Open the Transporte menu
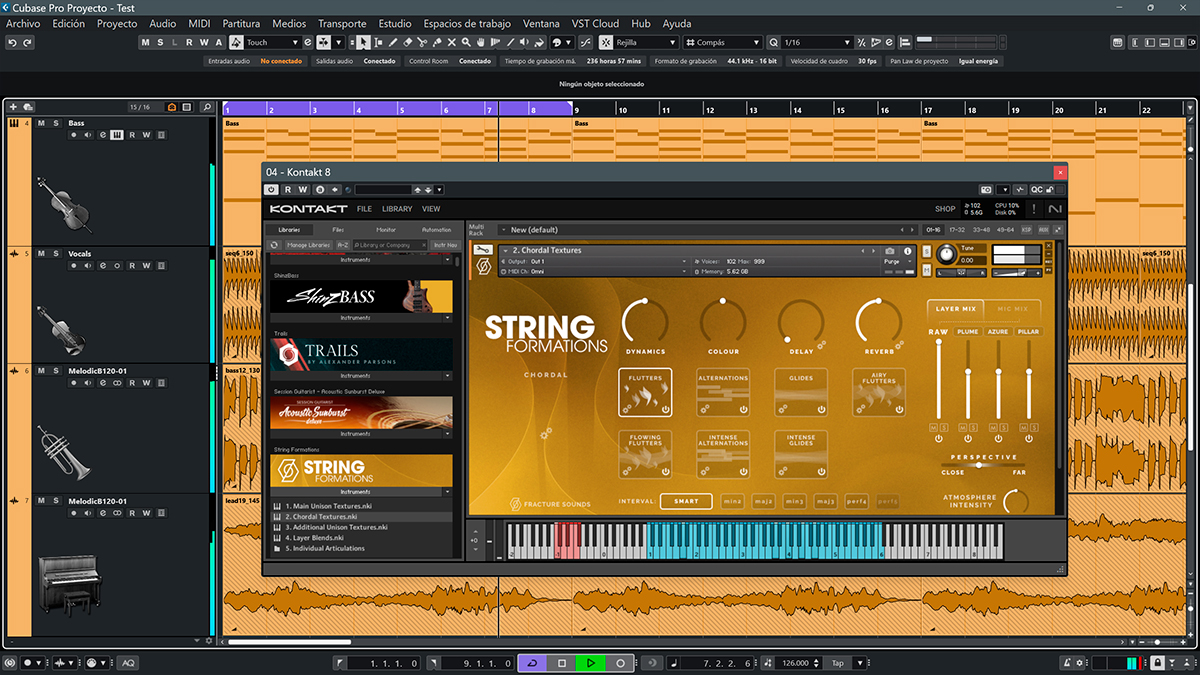Screen dimensions: 1200x675 [x=342, y=23]
